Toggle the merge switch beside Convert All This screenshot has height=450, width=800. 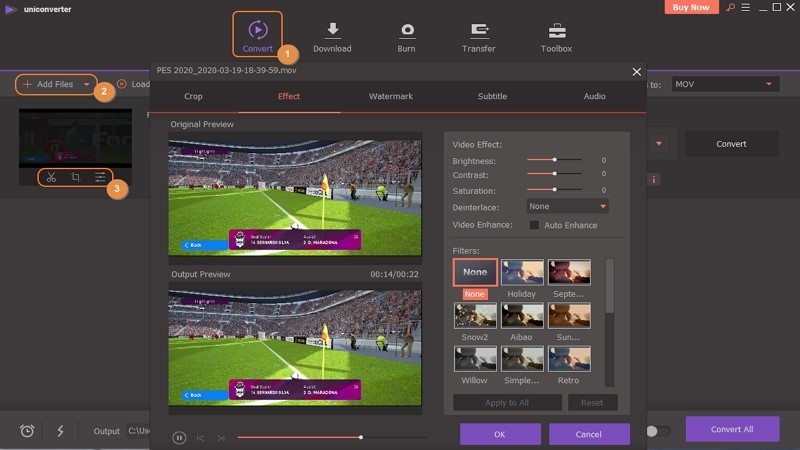(x=658, y=431)
